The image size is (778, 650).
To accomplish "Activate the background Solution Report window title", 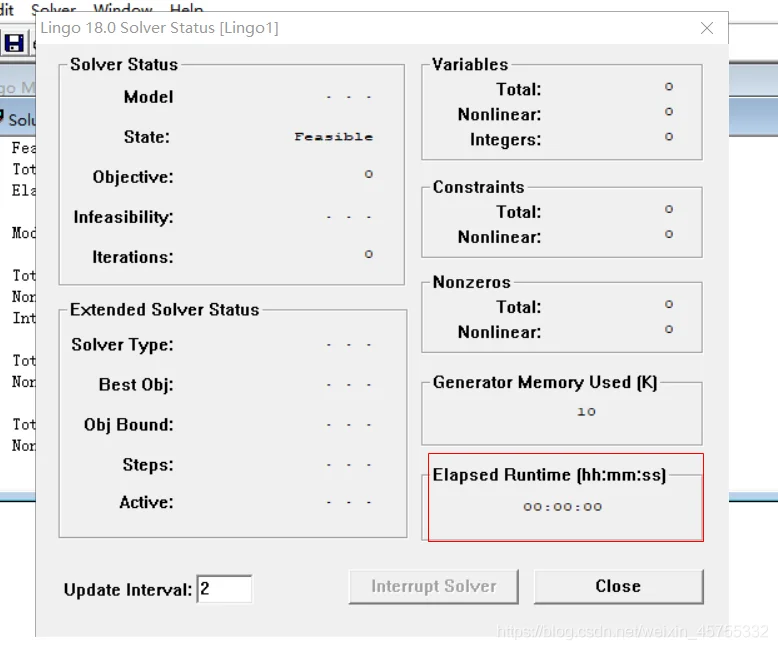I will pyautogui.click(x=20, y=120).
